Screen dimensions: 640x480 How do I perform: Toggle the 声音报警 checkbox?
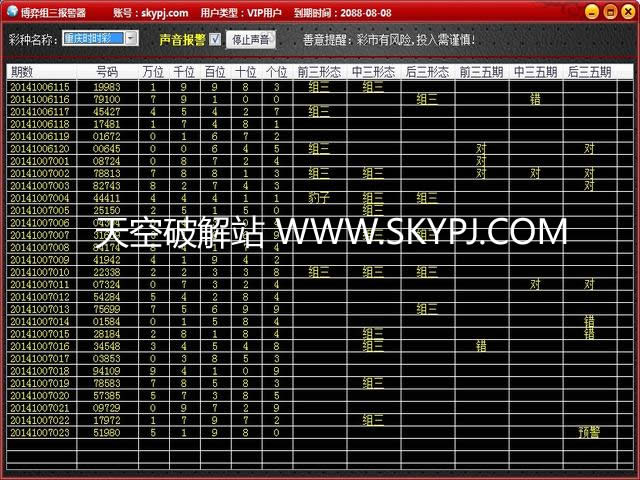tap(215, 39)
